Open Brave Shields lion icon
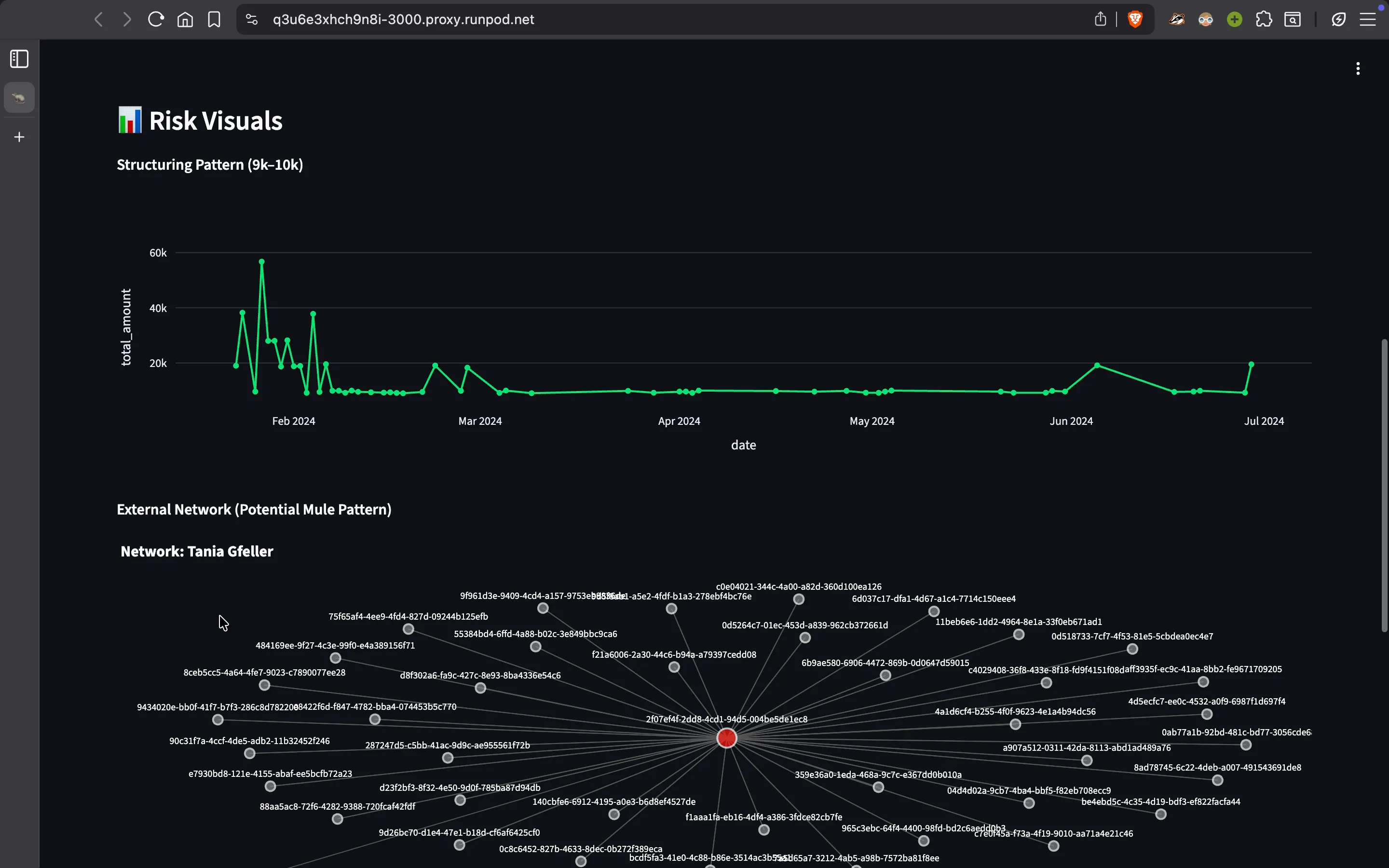This screenshot has height=868, width=1389. pyautogui.click(x=1135, y=19)
